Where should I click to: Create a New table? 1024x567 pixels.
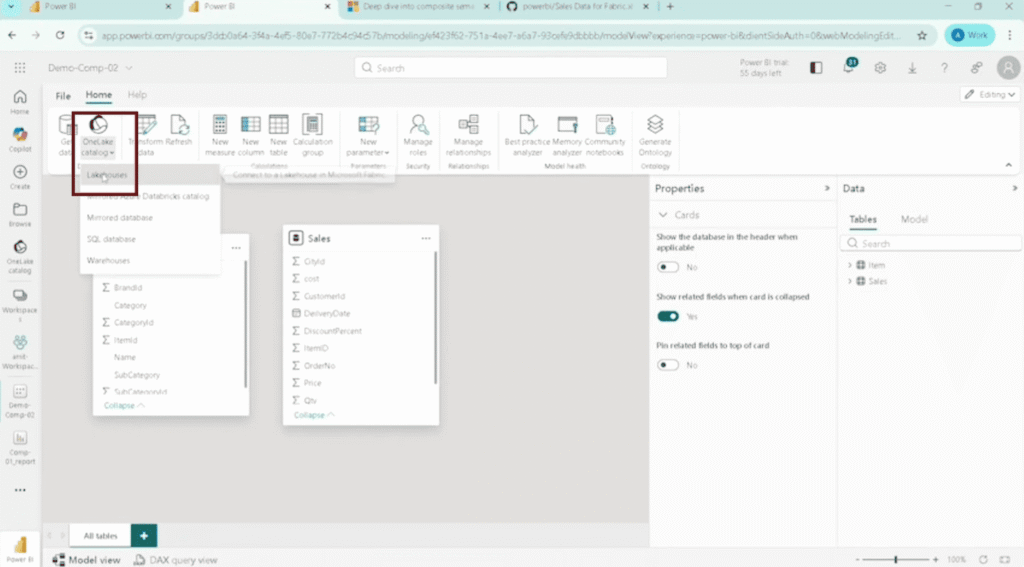coord(278,135)
